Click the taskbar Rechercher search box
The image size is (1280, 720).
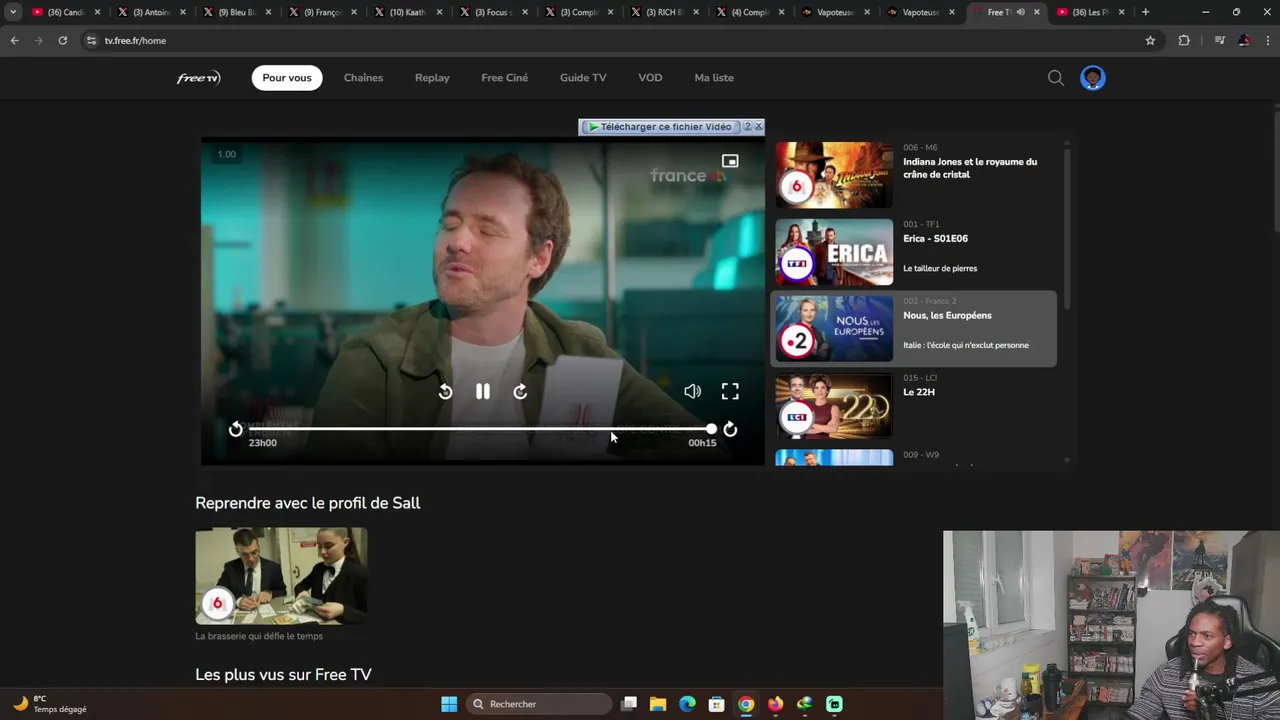540,704
